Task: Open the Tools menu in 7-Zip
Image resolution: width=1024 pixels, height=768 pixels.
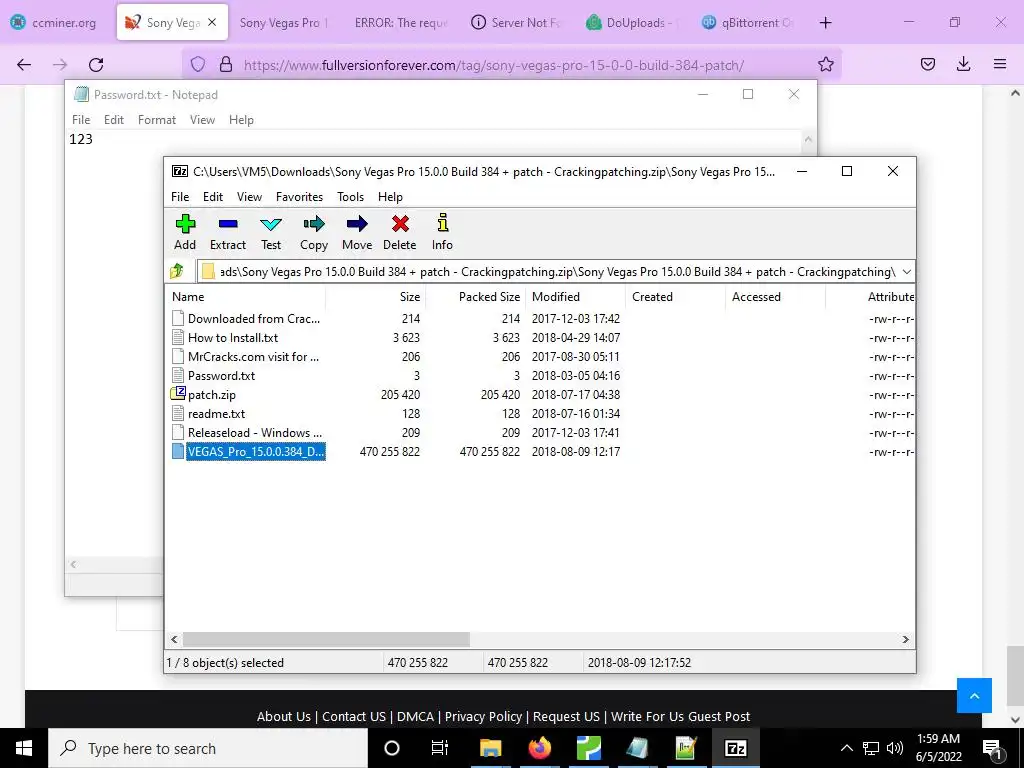Action: tap(350, 197)
